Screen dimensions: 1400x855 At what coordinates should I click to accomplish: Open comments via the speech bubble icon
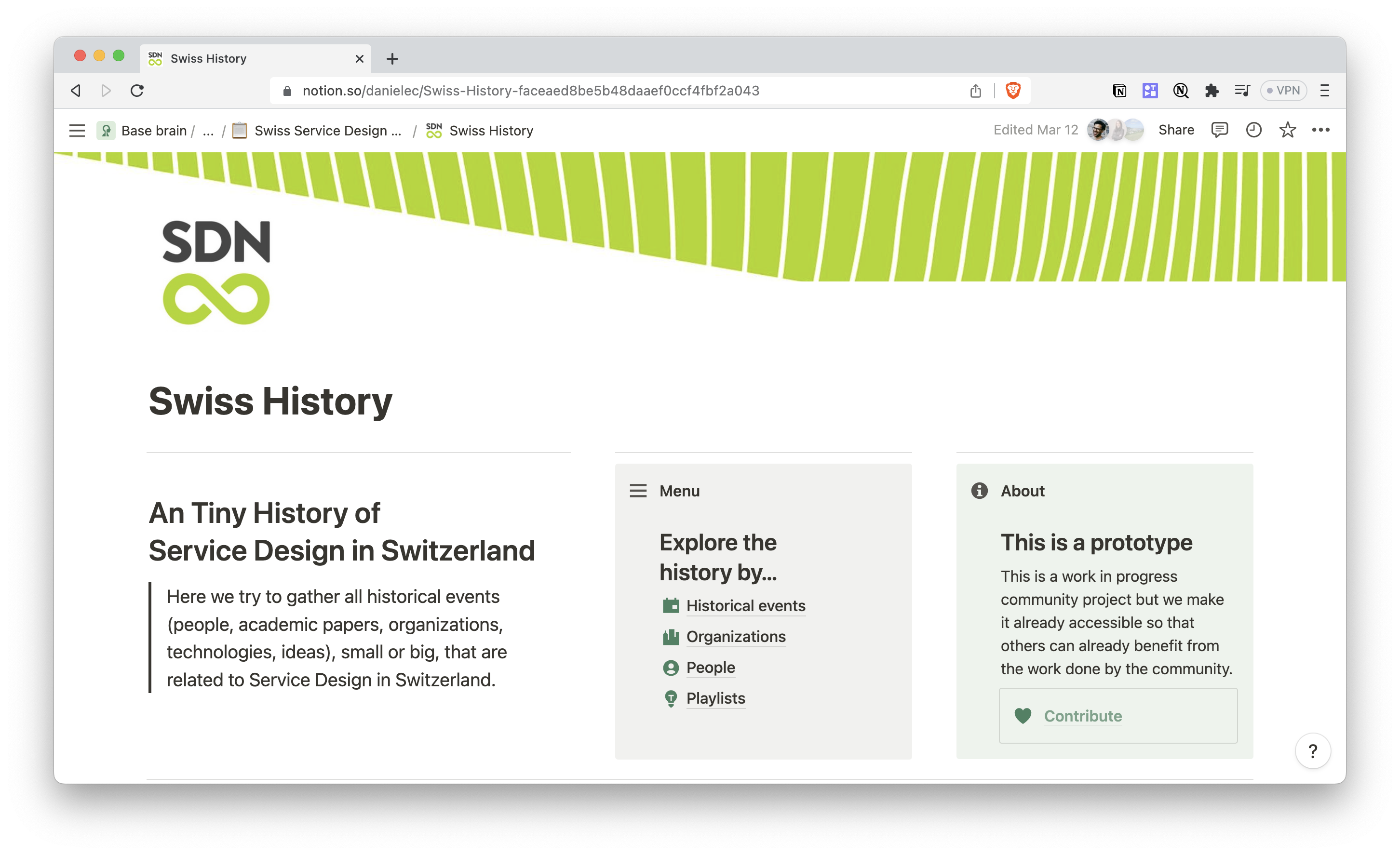(x=1219, y=130)
